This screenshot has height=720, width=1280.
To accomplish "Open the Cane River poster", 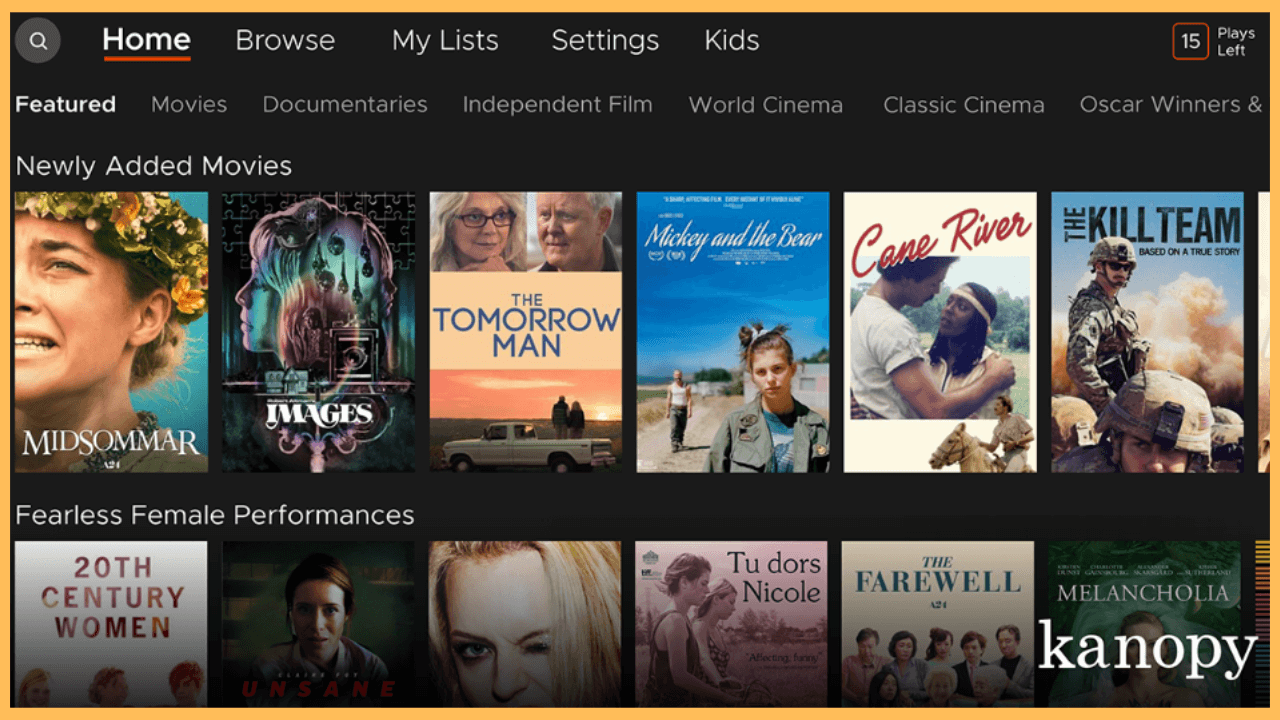I will (940, 332).
